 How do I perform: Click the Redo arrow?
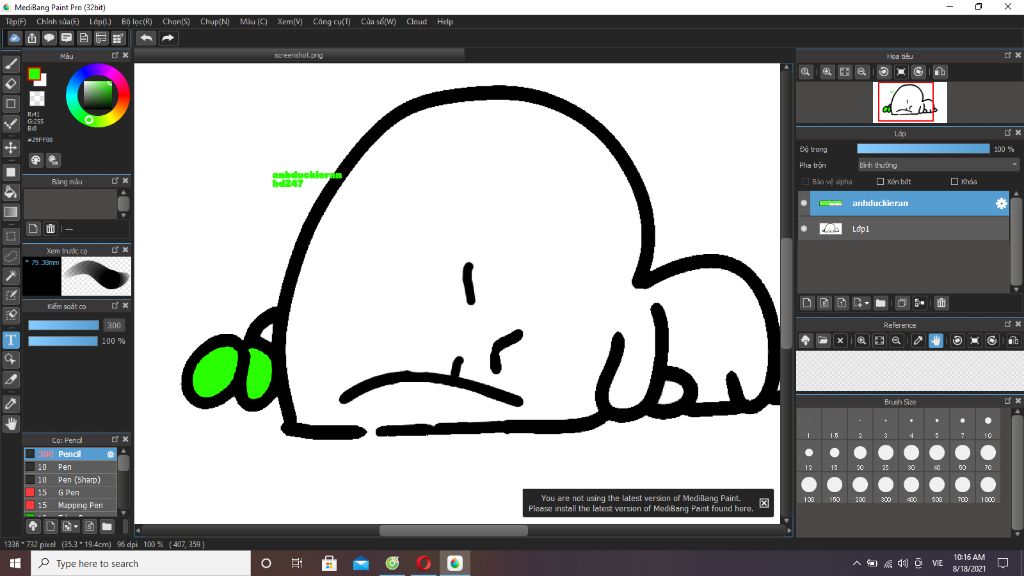tap(168, 38)
